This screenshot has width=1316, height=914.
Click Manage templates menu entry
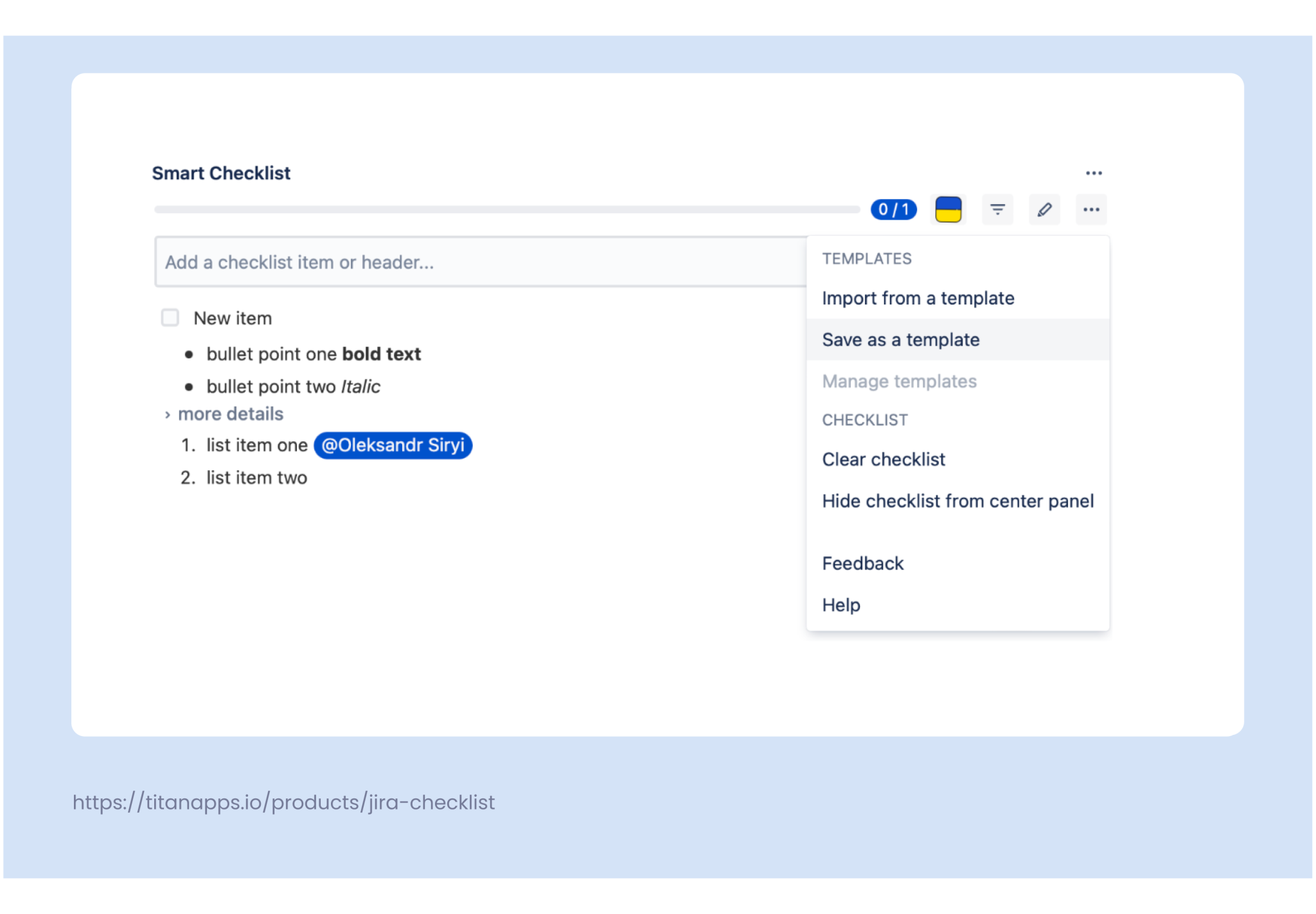coord(899,382)
